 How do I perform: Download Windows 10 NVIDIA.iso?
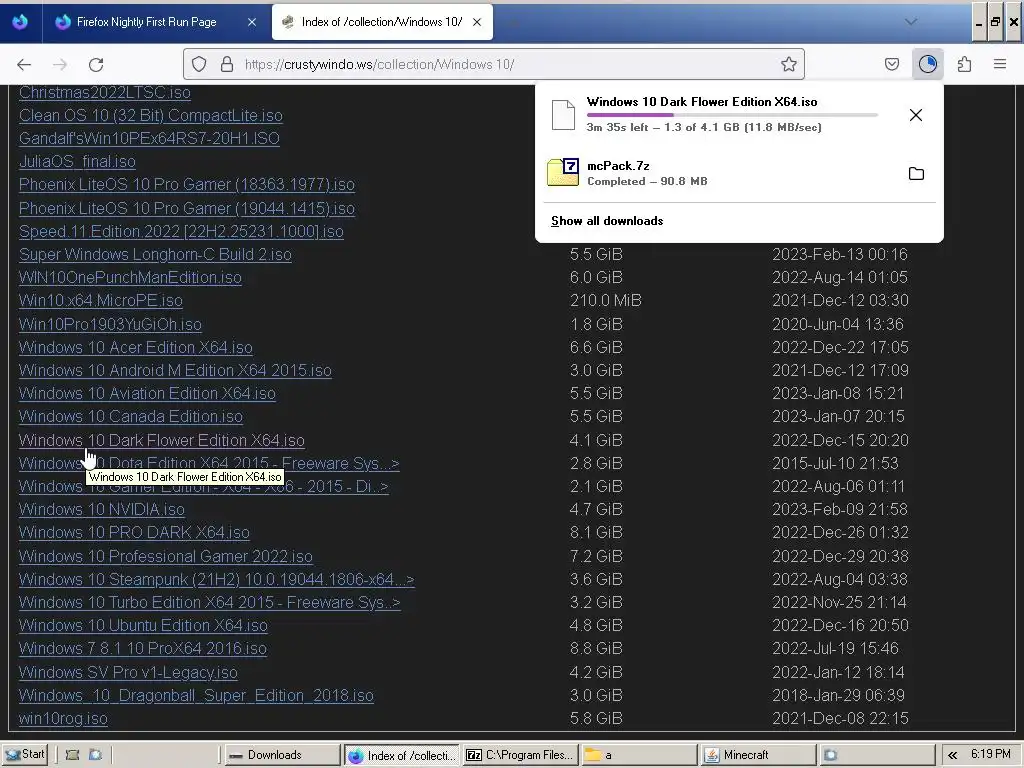[101, 509]
